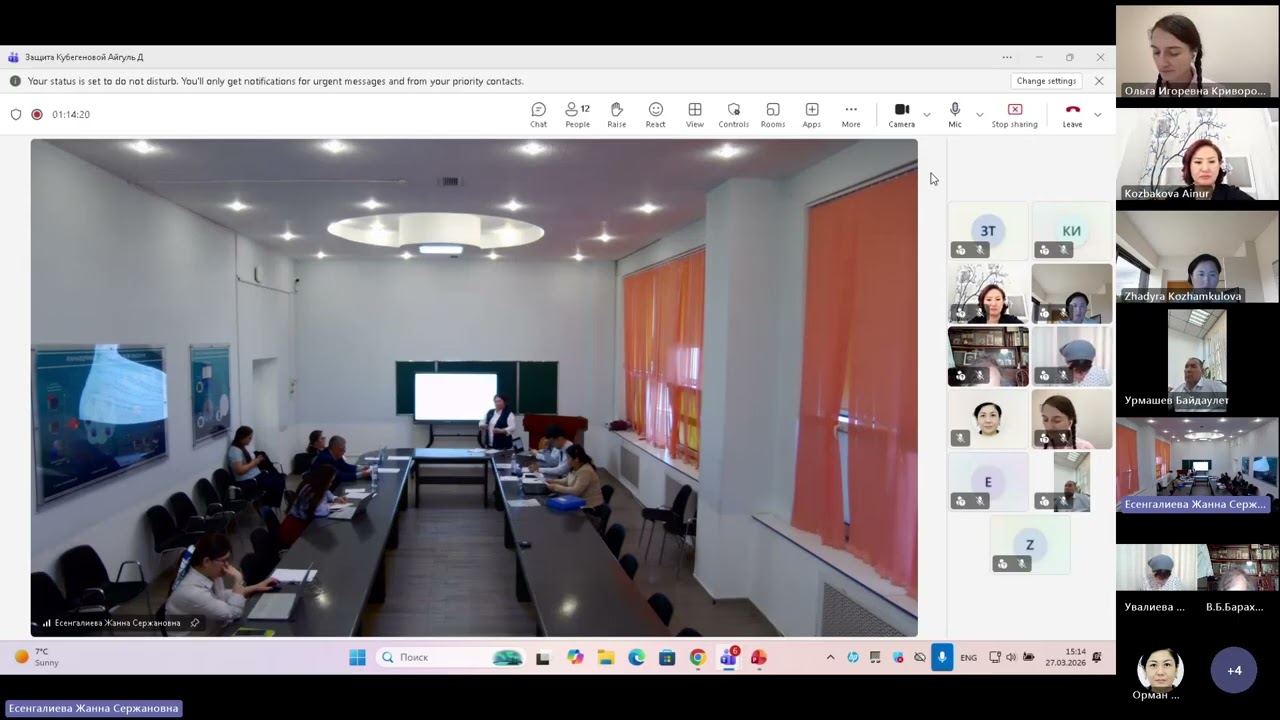Leave the meeting
The width and height of the screenshot is (1280, 720).
[x=1072, y=115]
